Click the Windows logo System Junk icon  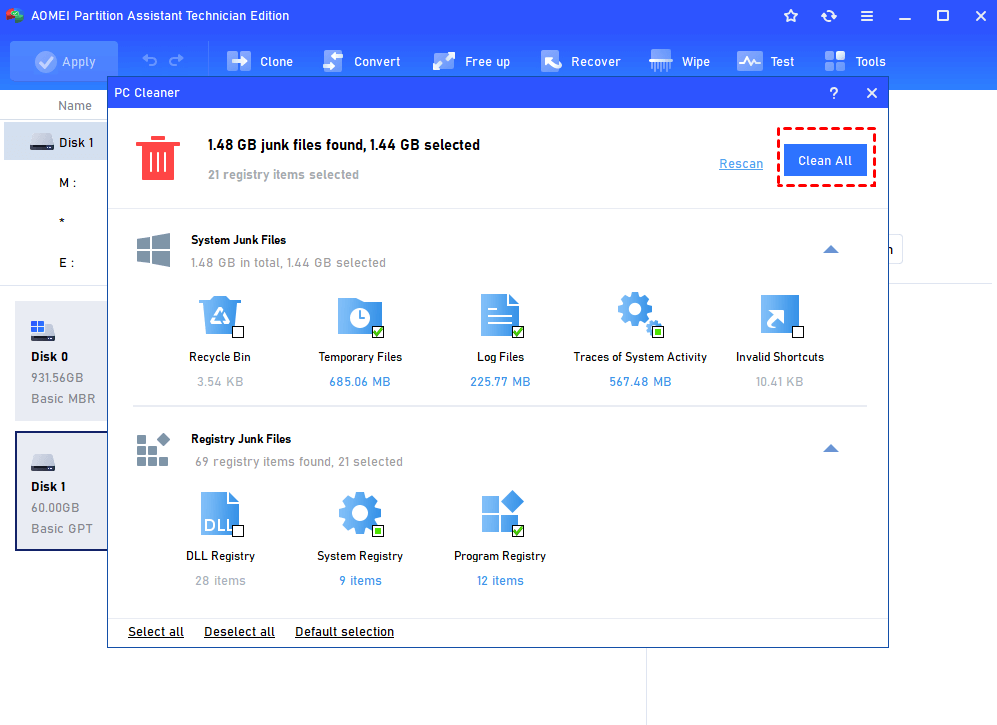click(153, 249)
